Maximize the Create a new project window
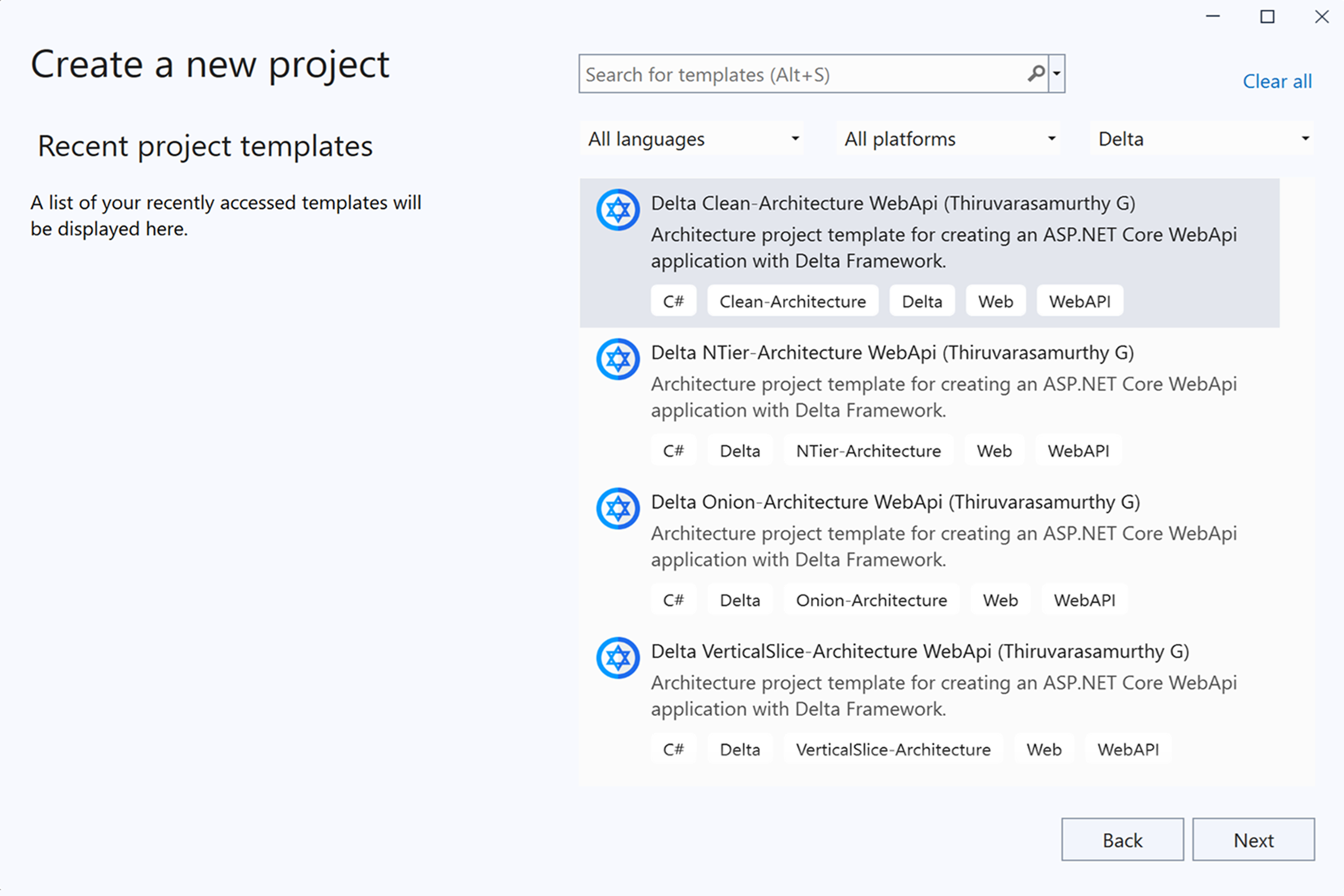 tap(1267, 17)
